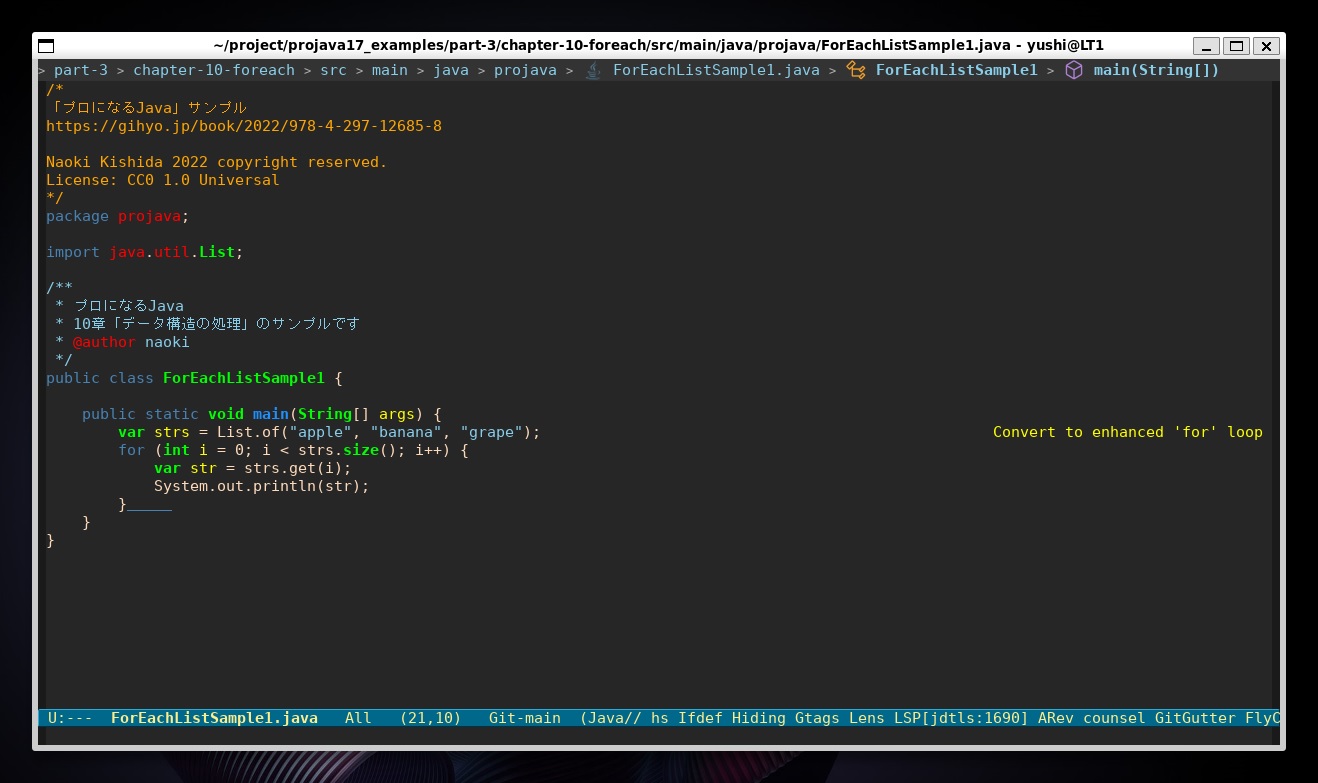The width and height of the screenshot is (1318, 783).
Task: Open ForEachListSample1.java breadcrumb entry
Action: [716, 70]
